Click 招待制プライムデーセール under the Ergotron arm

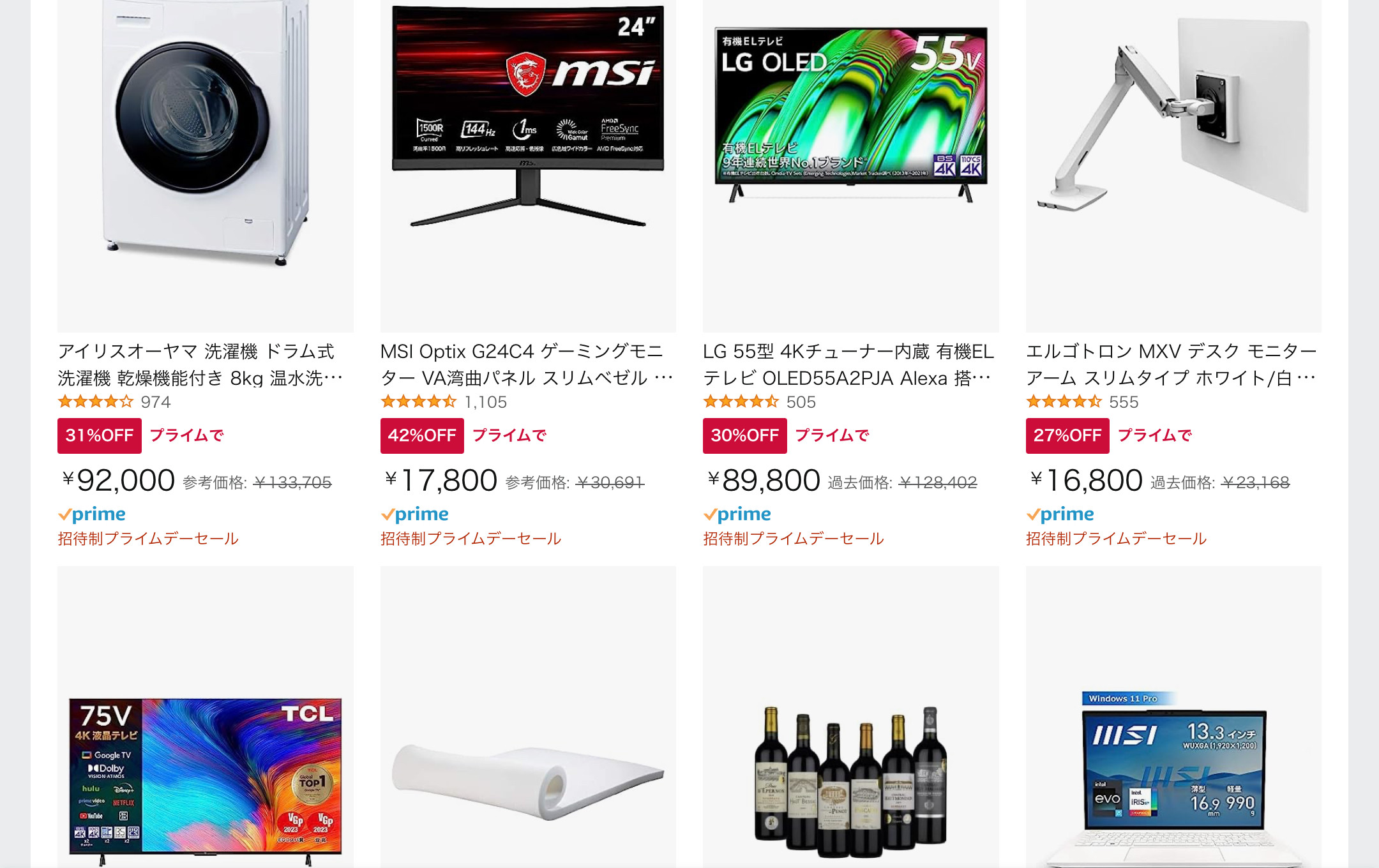(1116, 539)
